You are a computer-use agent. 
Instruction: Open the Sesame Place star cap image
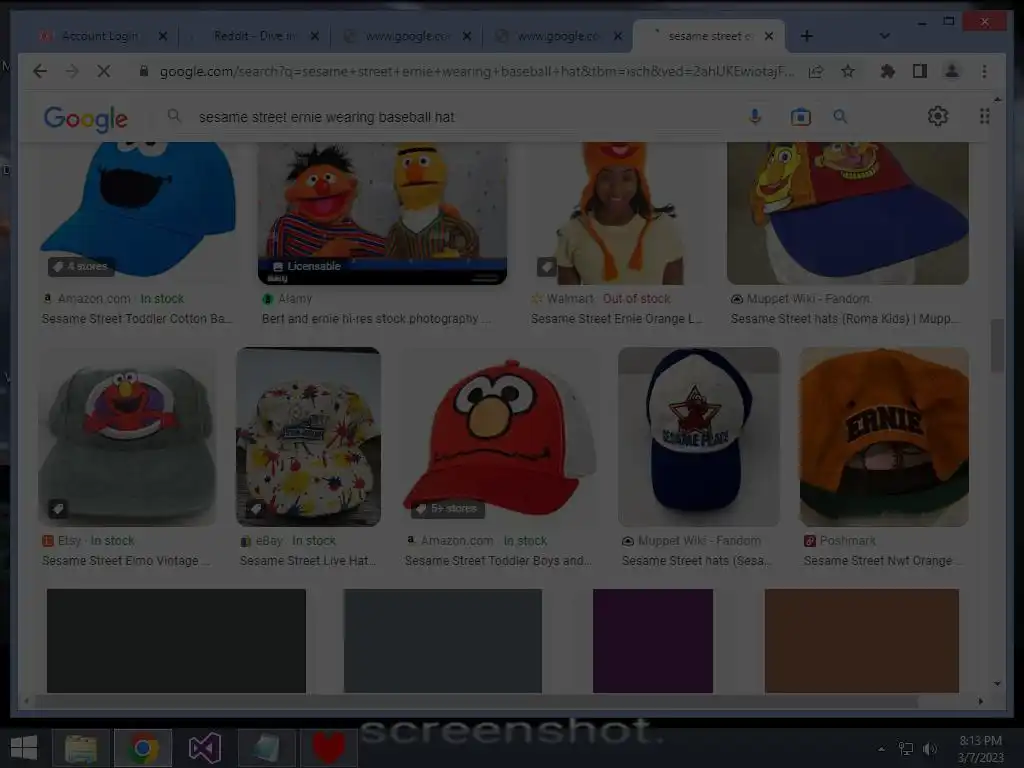(699, 436)
